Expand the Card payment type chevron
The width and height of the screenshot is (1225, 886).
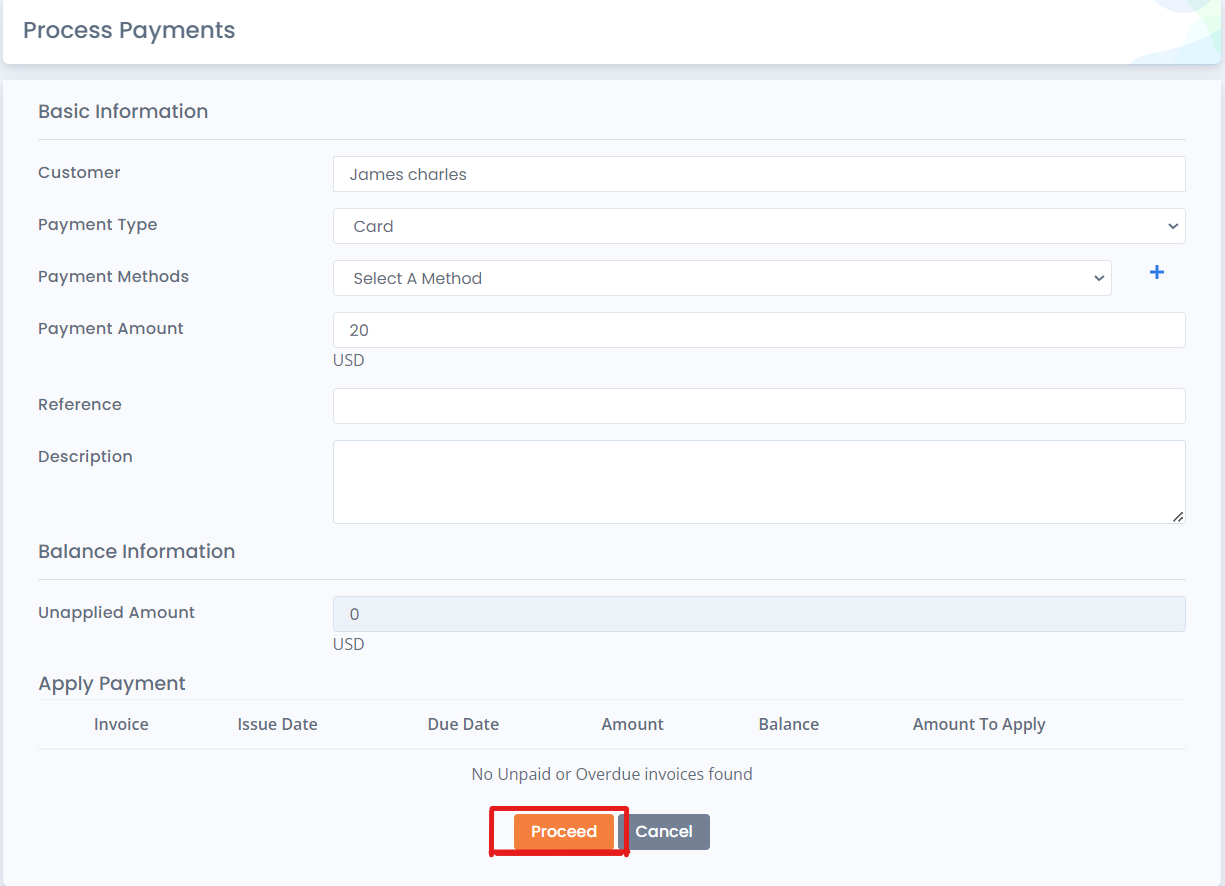pos(1171,226)
